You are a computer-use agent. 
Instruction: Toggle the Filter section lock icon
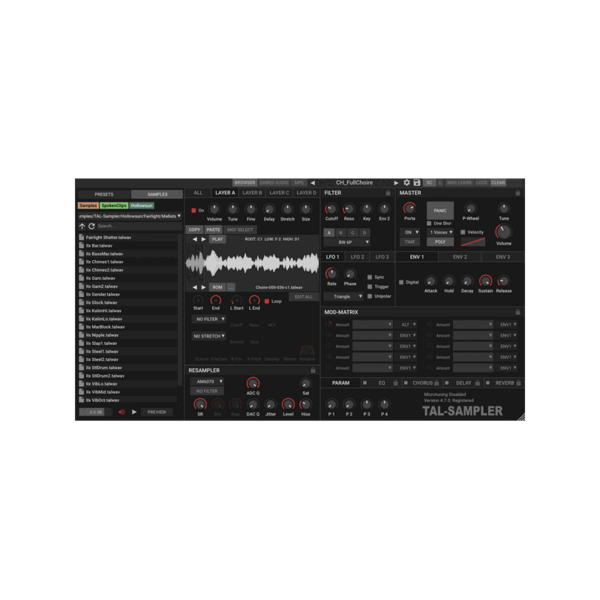tap(388, 193)
